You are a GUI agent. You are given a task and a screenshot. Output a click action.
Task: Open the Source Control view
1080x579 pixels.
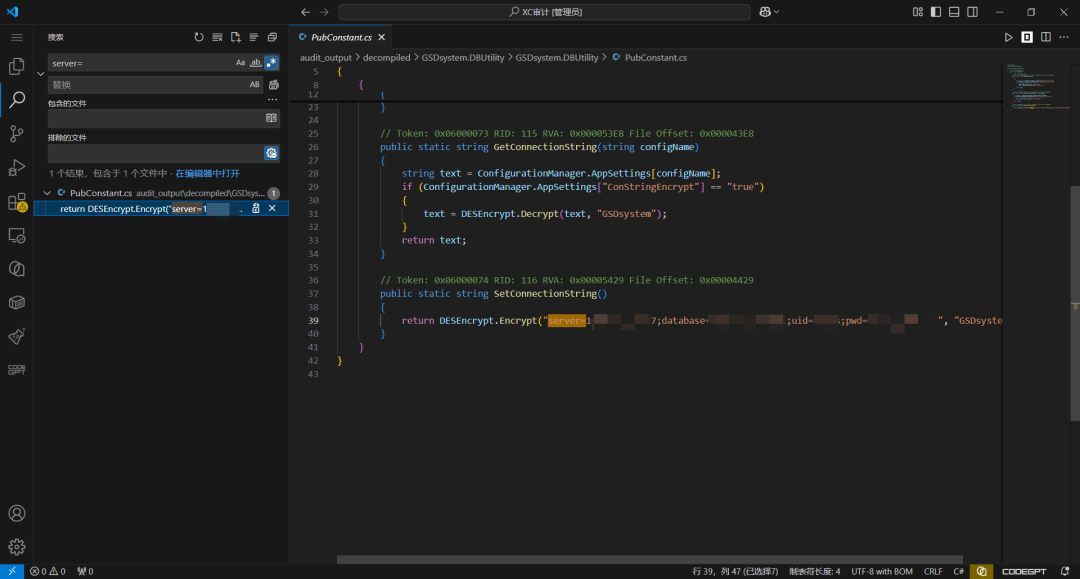(x=17, y=133)
